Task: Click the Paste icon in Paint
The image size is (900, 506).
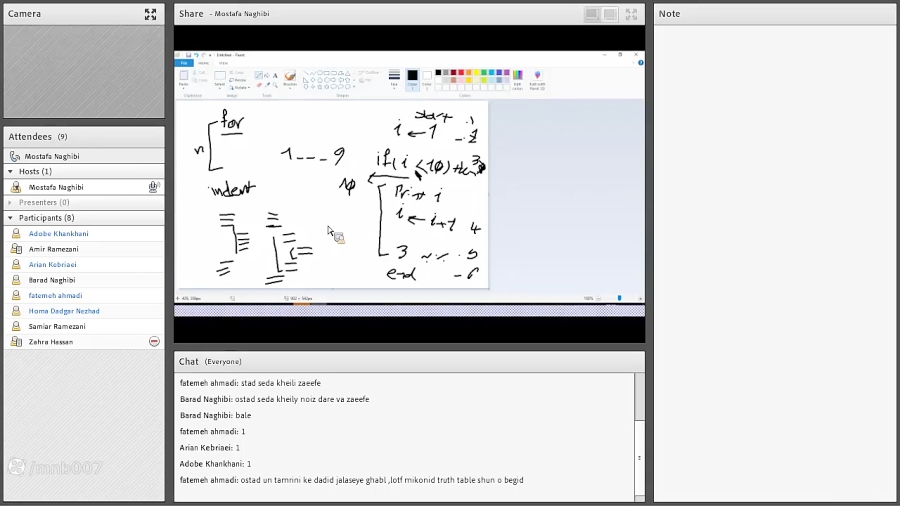Action: (184, 77)
